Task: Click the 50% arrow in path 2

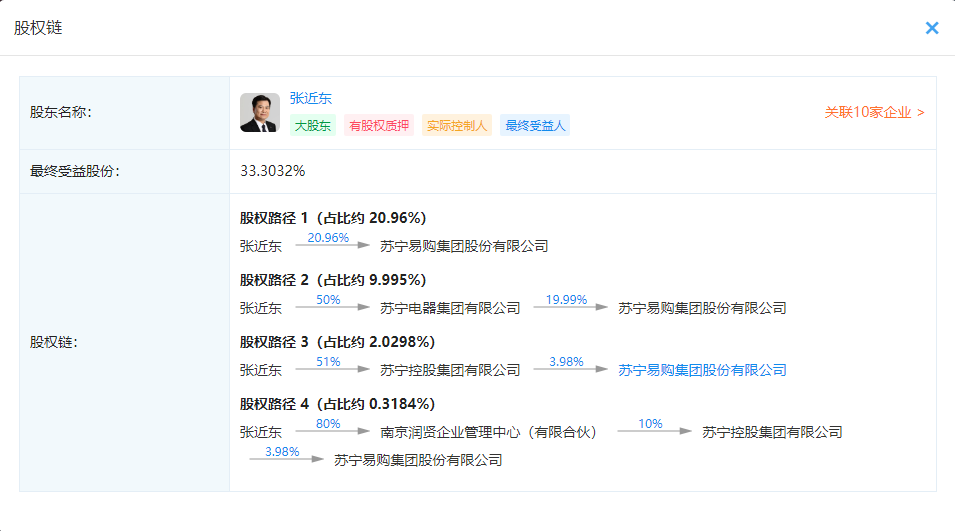Action: 332,303
